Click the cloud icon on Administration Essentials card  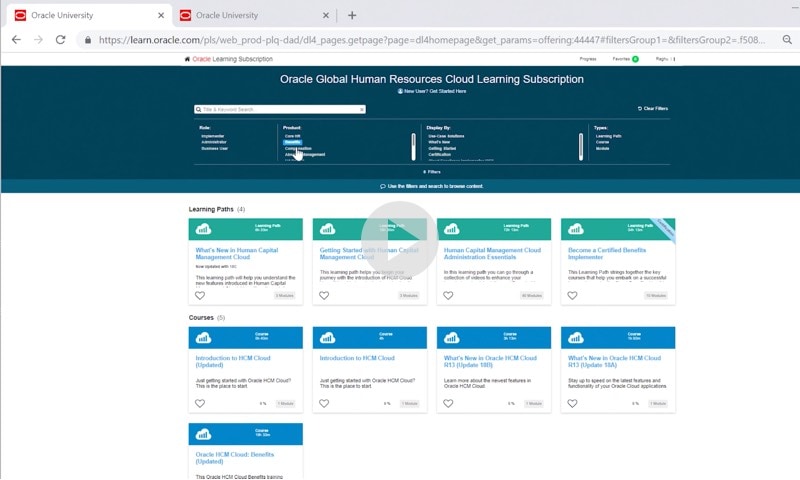[x=452, y=229]
